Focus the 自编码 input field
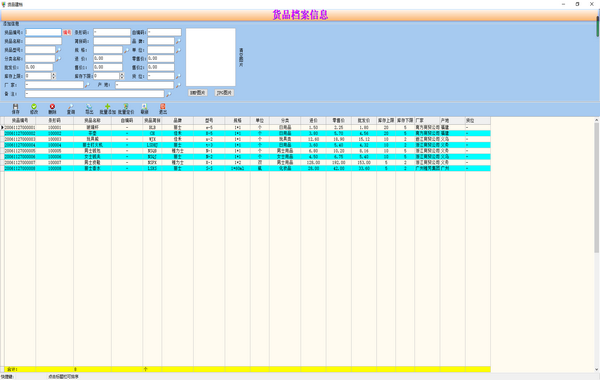 coord(165,33)
